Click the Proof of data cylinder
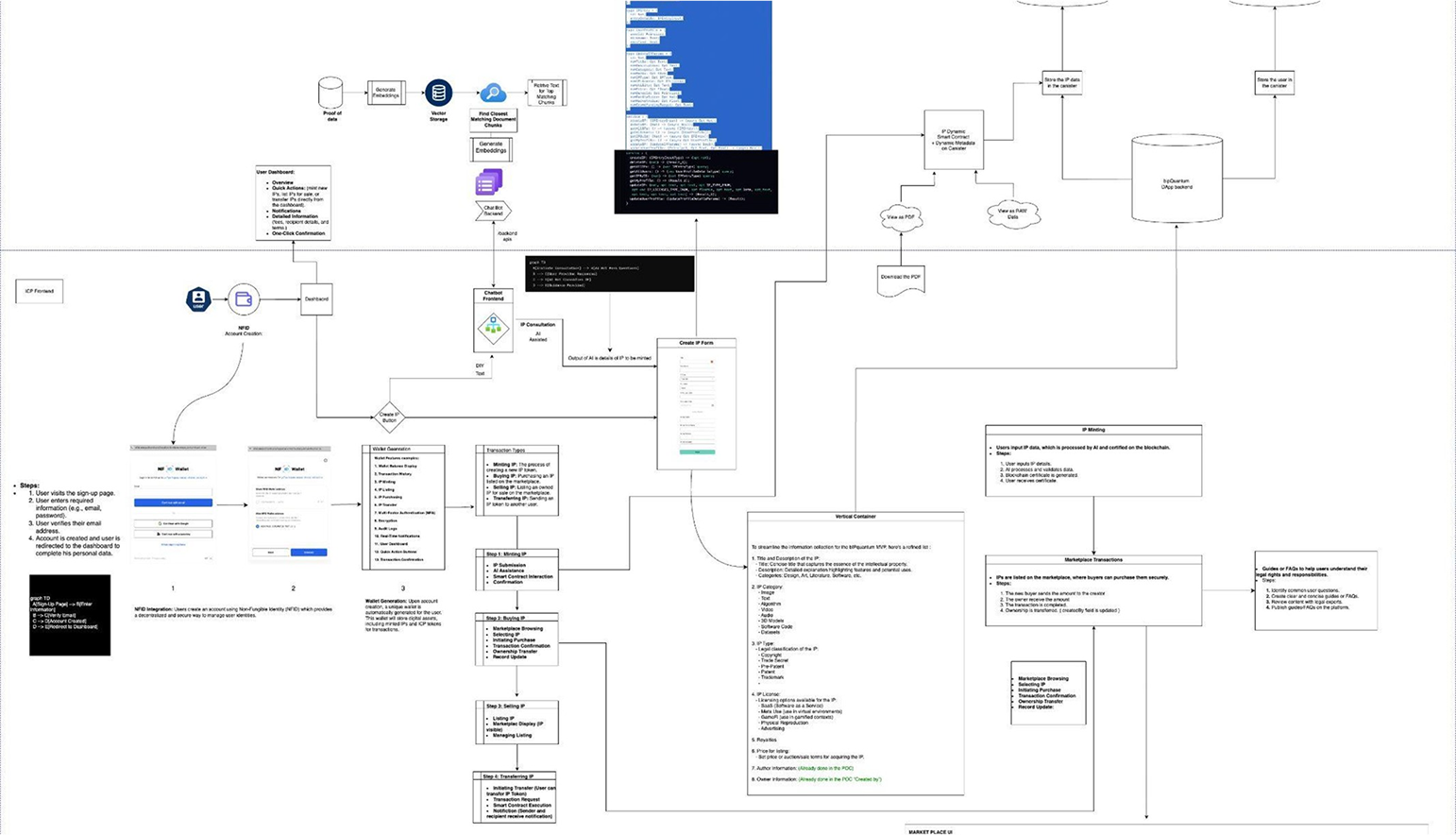Screen dimensions: 1456x835 (x=330, y=93)
